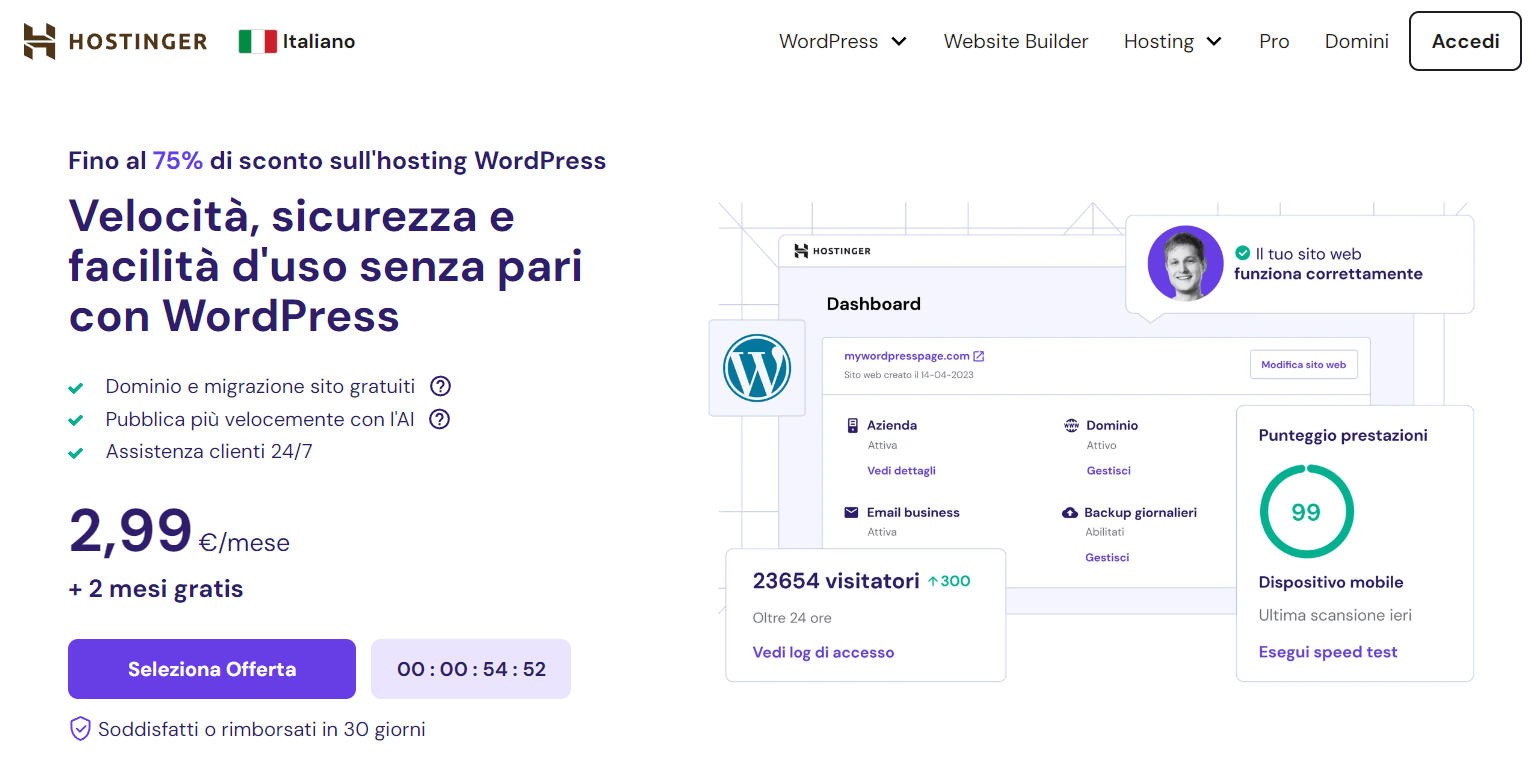Click 'Soddisfatti o rimborsati in 30 giorni' text
Image resolution: width=1534 pixels, height=769 pixels.
tap(262, 729)
